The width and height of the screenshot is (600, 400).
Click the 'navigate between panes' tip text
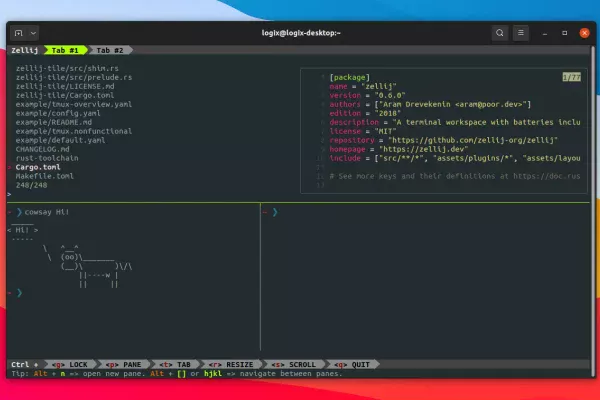point(291,374)
